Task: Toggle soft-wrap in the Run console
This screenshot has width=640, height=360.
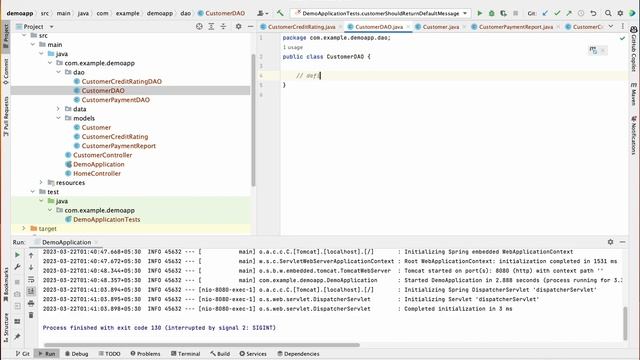Action: pyautogui.click(x=31, y=280)
